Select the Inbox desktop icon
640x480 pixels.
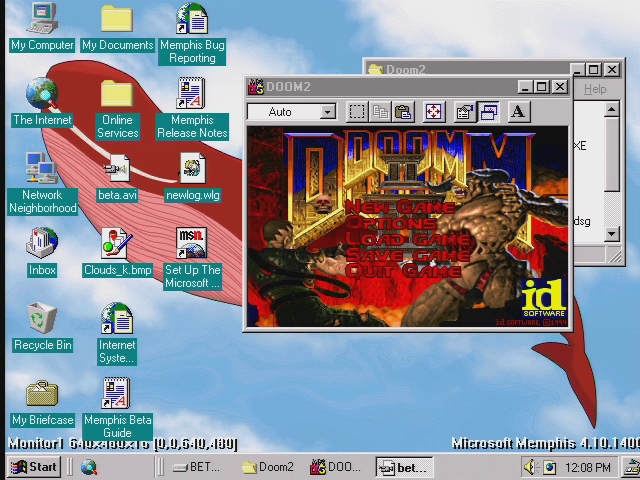[42, 252]
